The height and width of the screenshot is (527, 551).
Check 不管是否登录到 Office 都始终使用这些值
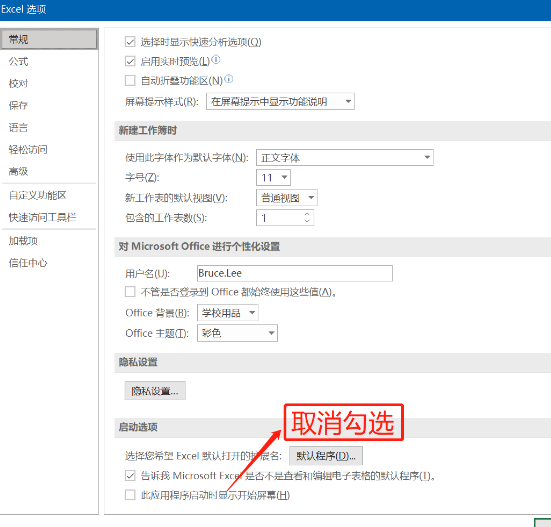[130, 292]
